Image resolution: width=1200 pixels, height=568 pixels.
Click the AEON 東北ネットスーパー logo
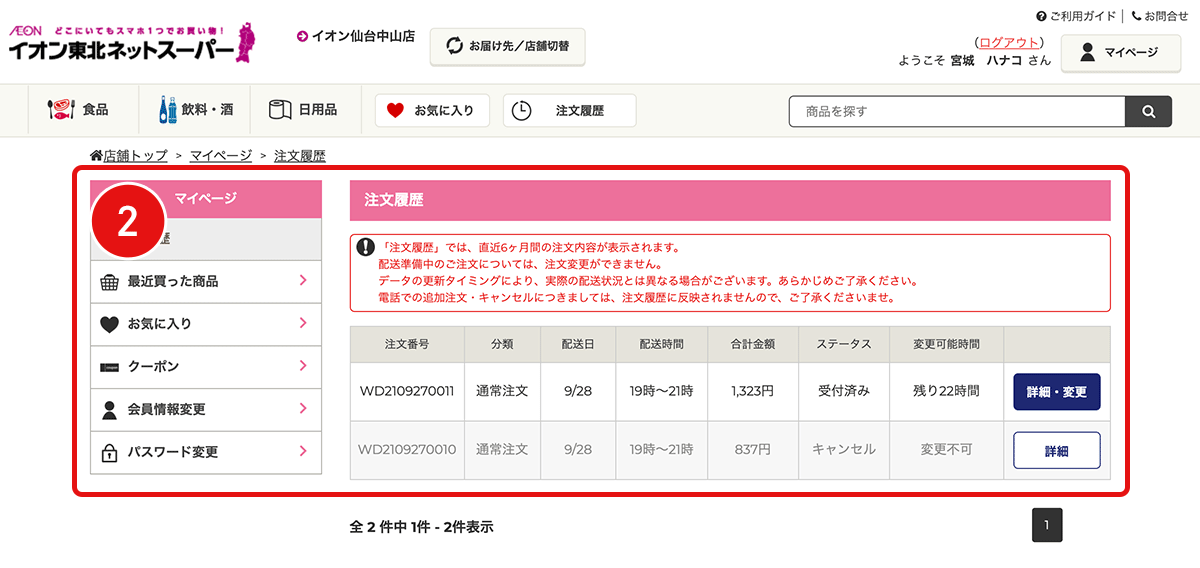[130, 42]
